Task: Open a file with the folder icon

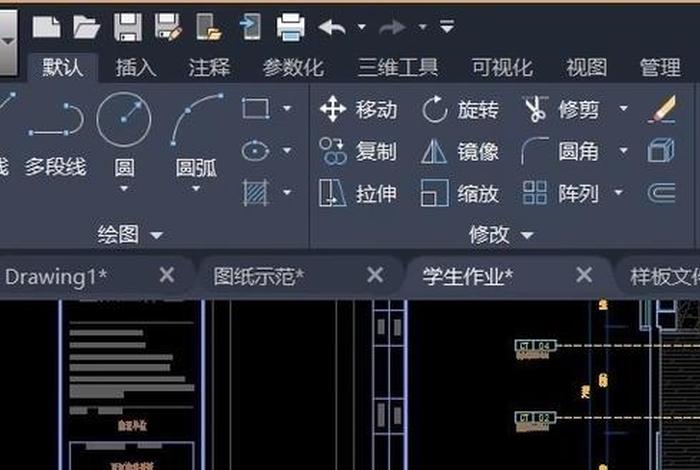Action: tap(86, 27)
